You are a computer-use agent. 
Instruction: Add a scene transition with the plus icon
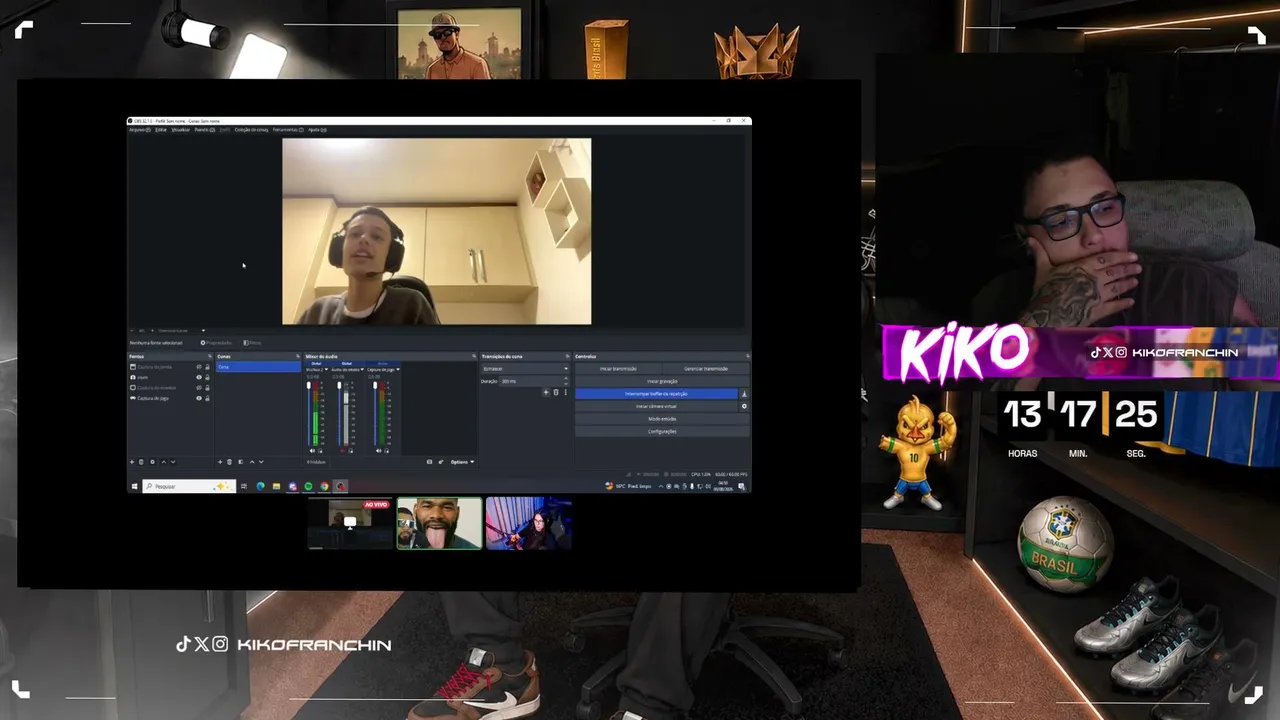(546, 392)
